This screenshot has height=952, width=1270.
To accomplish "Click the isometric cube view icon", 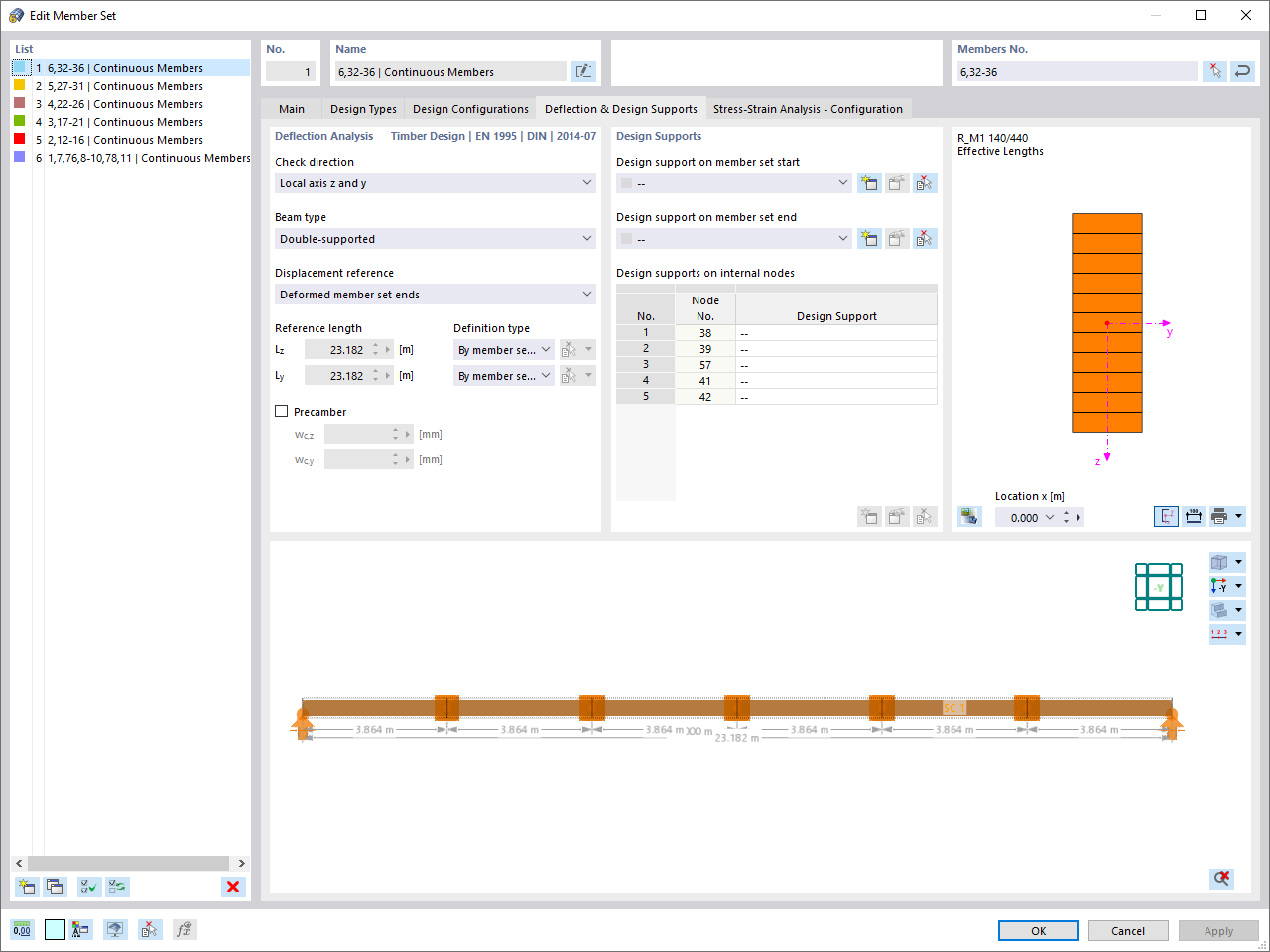I will [x=1220, y=562].
